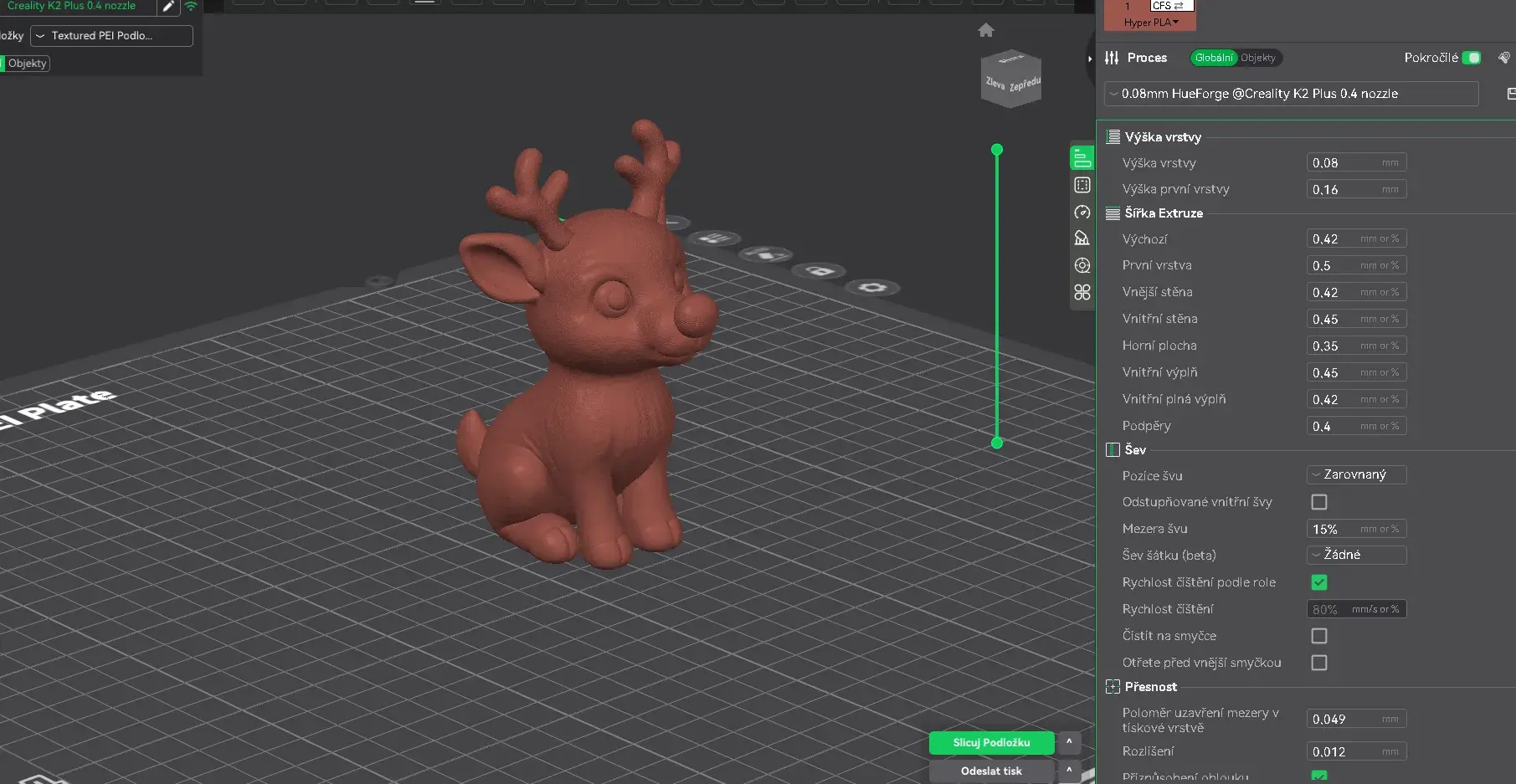1516x784 pixels.
Task: Click the view orientation cube
Action: [1011, 79]
